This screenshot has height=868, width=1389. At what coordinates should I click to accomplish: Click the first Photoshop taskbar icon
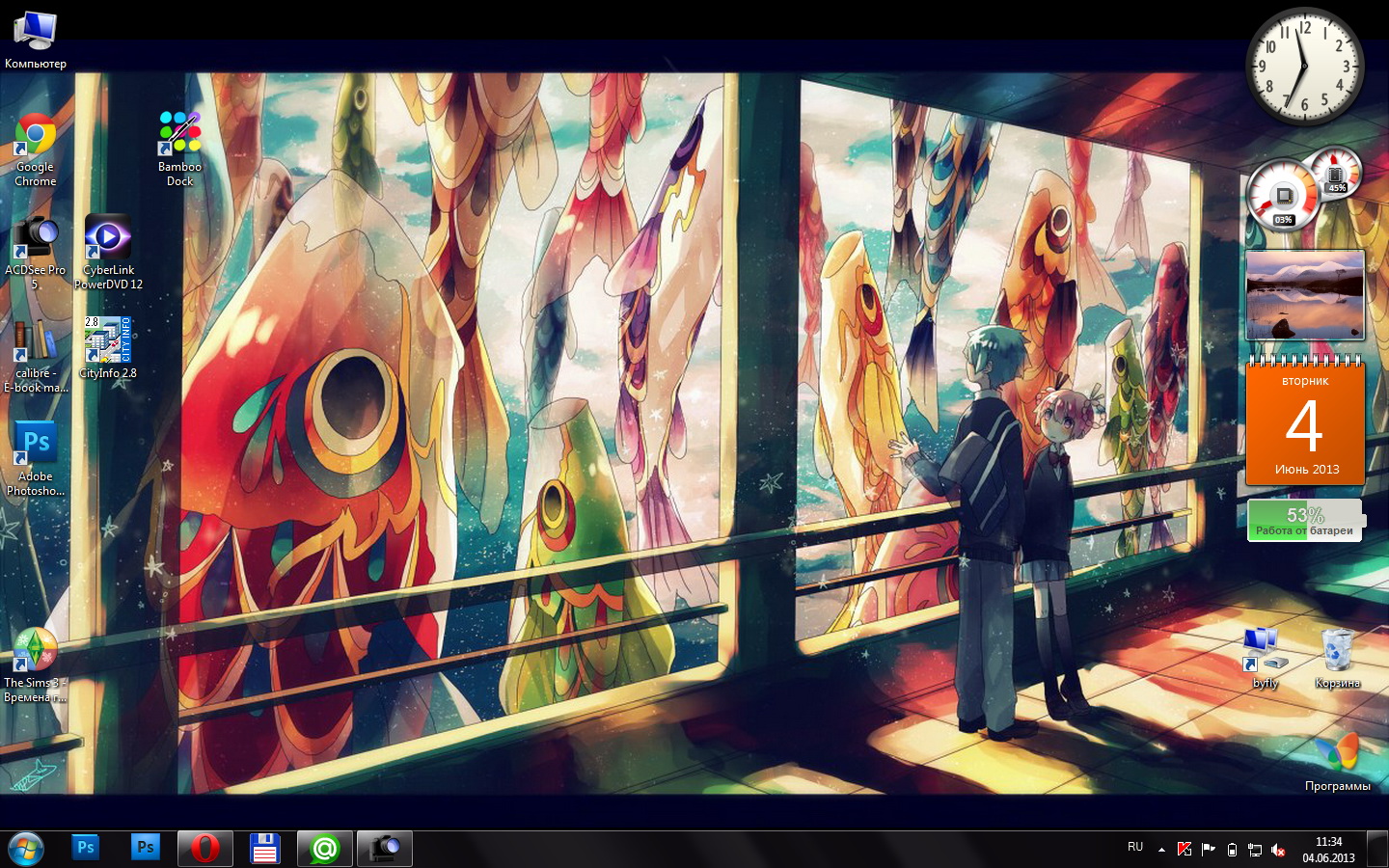(86, 849)
